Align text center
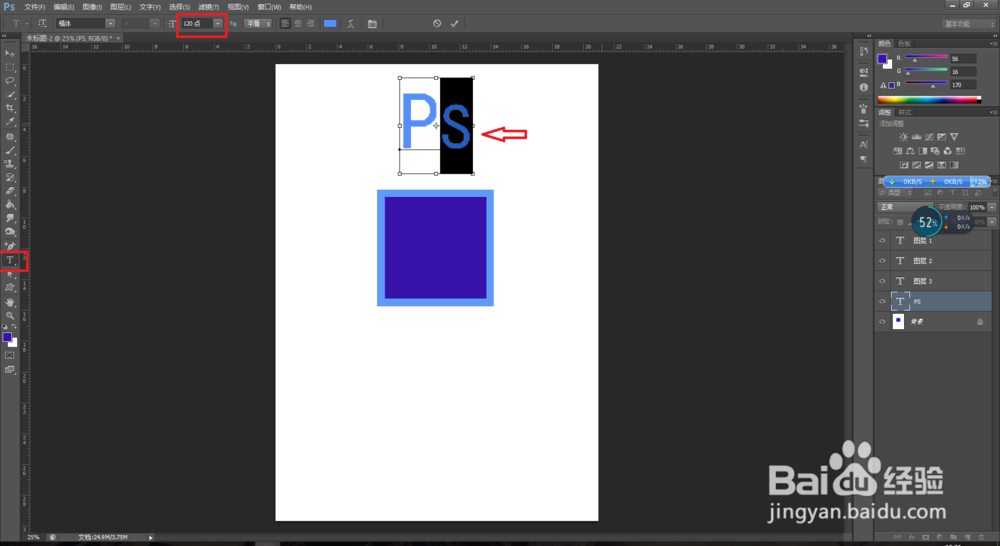Viewport: 1000px width, 546px height. point(298,24)
